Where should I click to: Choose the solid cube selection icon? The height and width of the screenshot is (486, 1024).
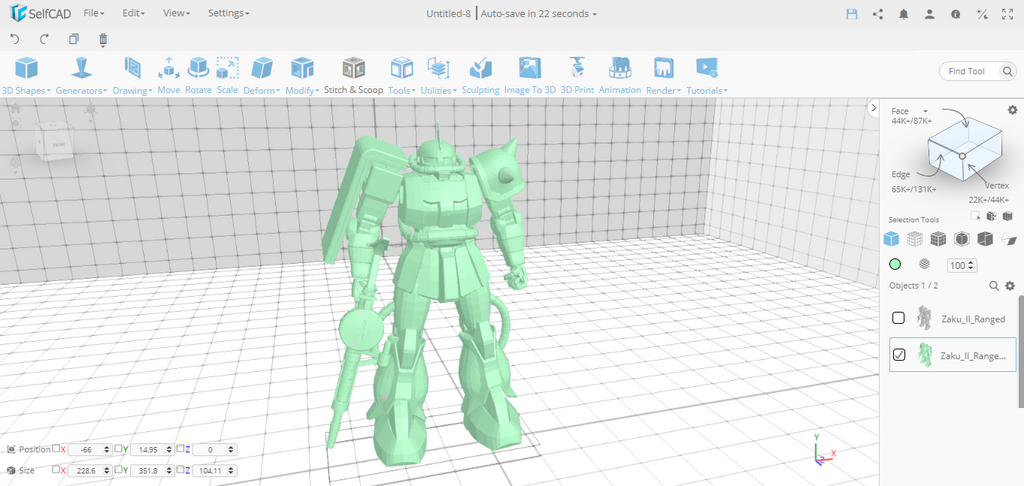point(891,239)
